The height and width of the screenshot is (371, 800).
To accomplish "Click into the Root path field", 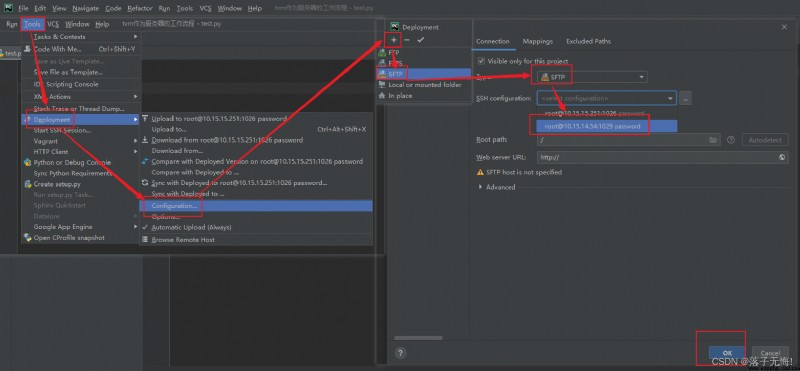I will tap(629, 140).
